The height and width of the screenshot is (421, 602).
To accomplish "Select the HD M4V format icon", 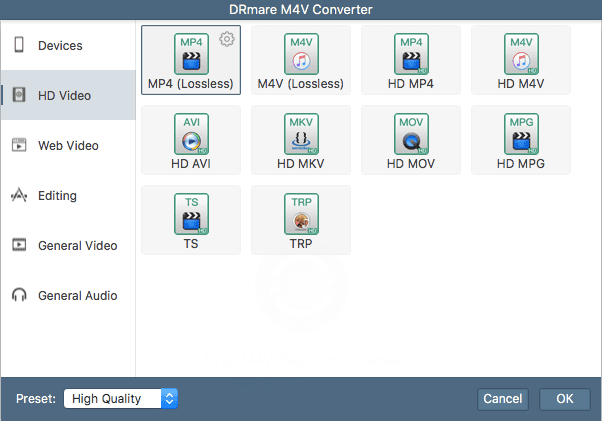I will pos(521,54).
